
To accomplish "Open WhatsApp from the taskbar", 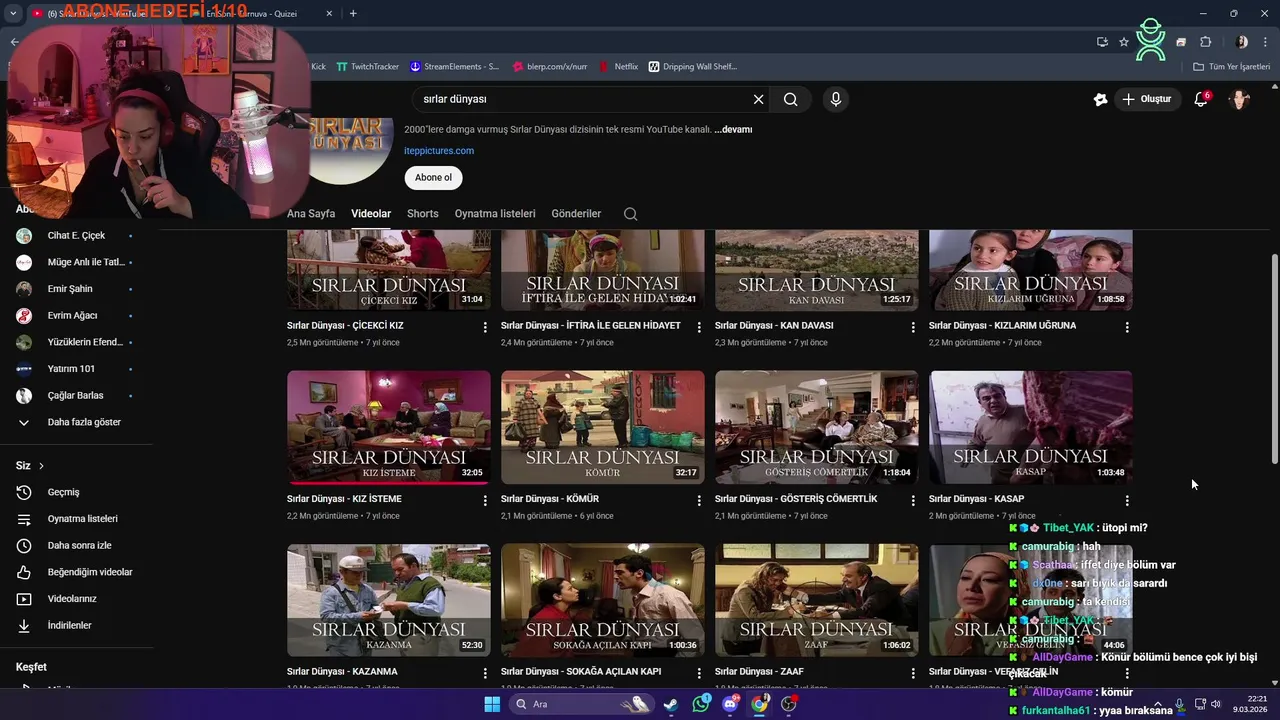I will point(700,704).
